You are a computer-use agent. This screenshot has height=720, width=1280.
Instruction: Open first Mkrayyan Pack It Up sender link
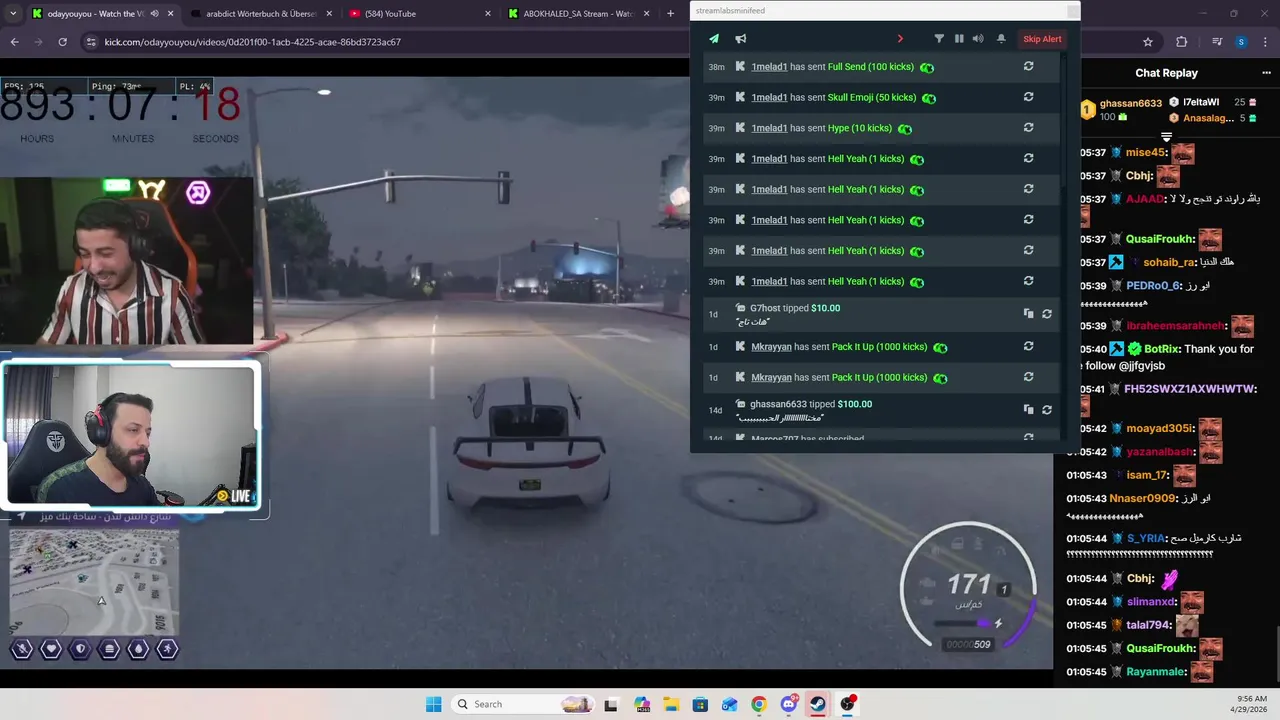tap(771, 347)
